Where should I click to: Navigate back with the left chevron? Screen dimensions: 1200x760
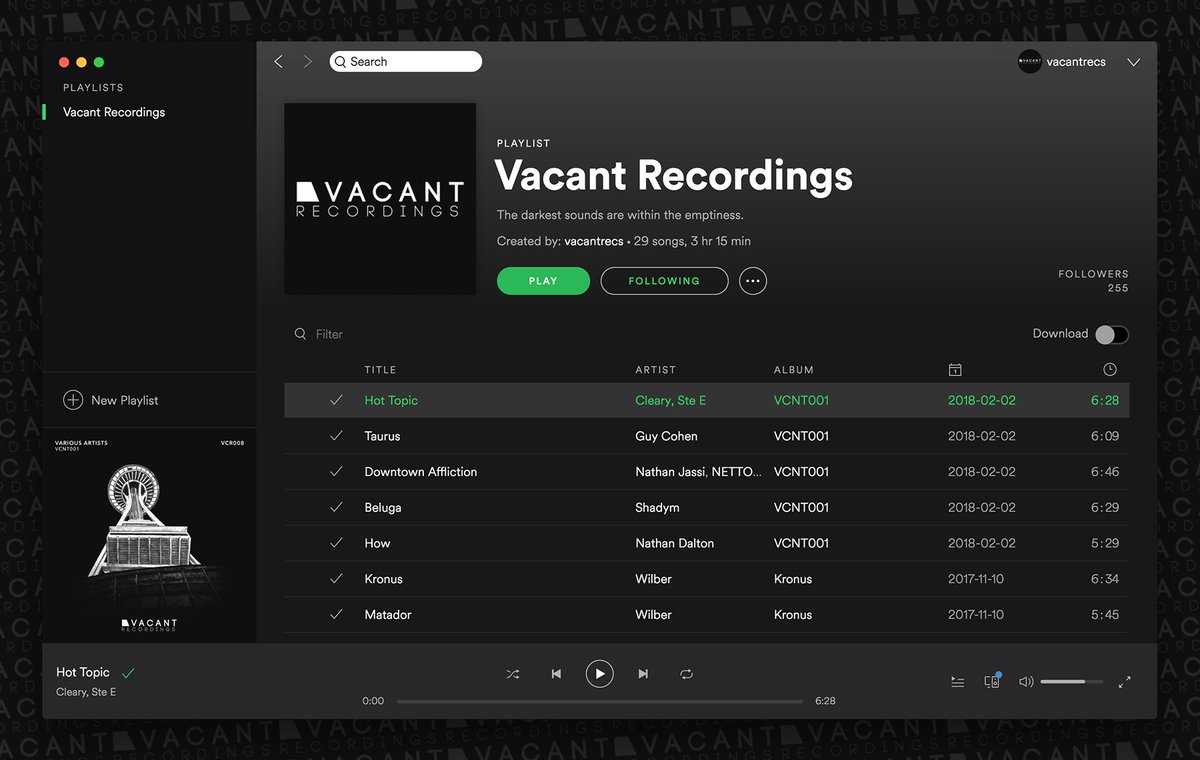pos(278,61)
